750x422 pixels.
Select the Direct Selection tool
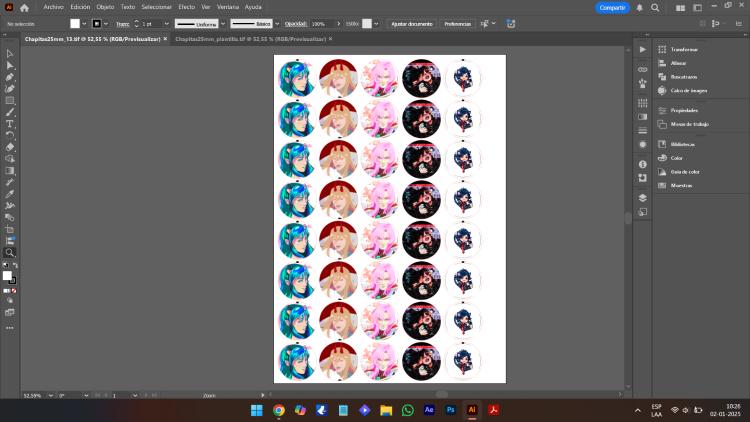point(10,65)
